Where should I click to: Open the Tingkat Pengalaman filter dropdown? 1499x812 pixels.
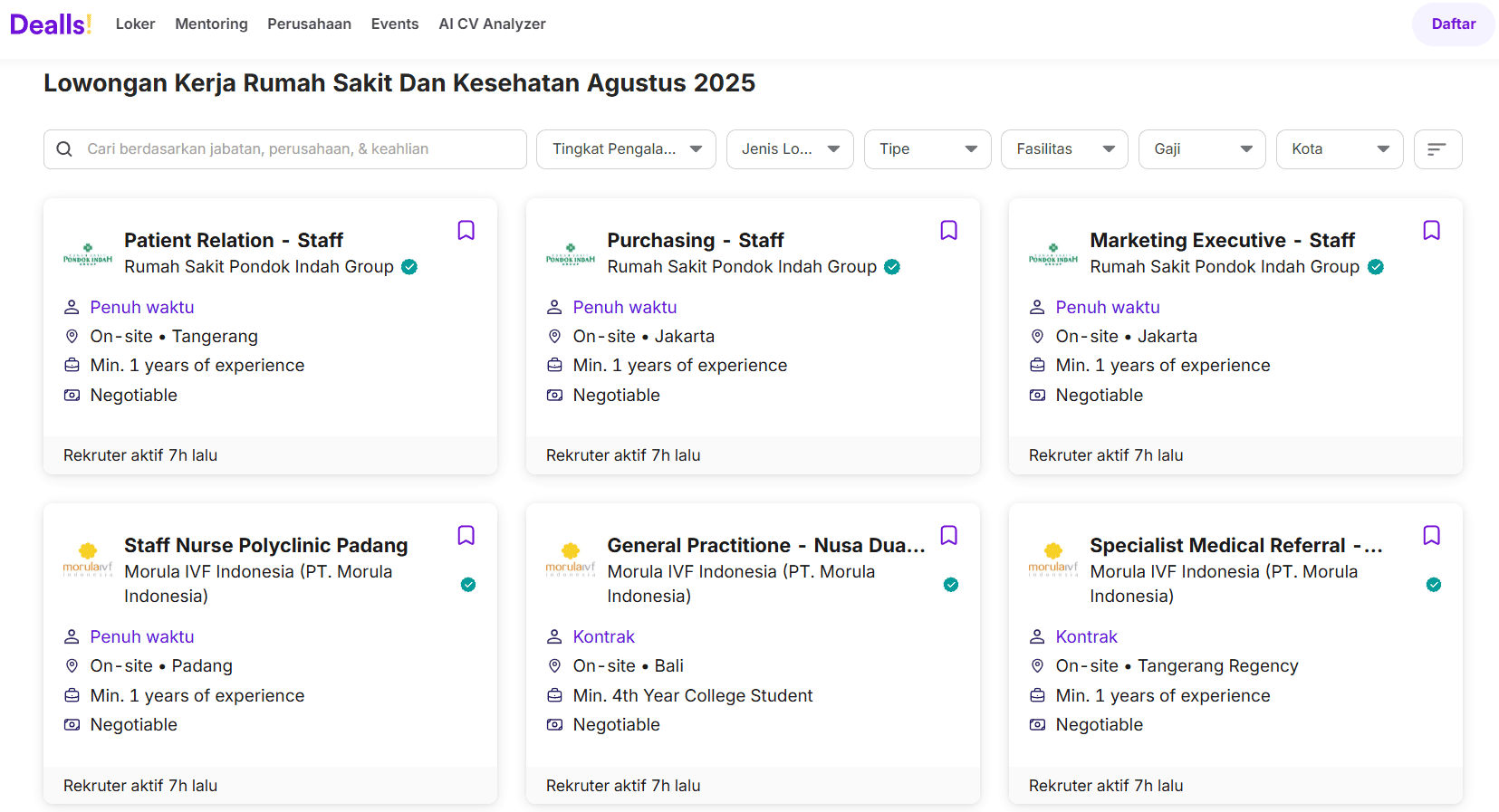(x=626, y=149)
